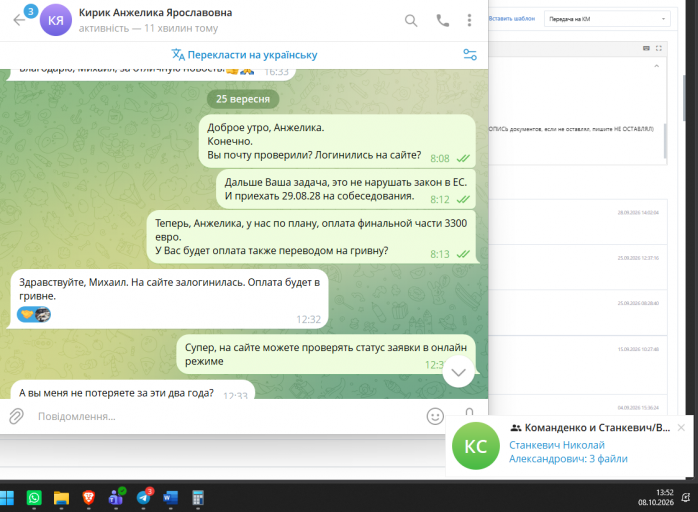Click the green КС notification avatar
The width and height of the screenshot is (698, 512).
coord(476,446)
